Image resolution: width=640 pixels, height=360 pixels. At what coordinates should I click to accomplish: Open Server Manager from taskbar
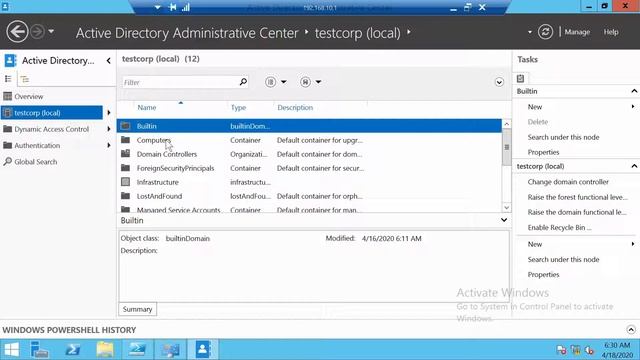(x=40, y=350)
